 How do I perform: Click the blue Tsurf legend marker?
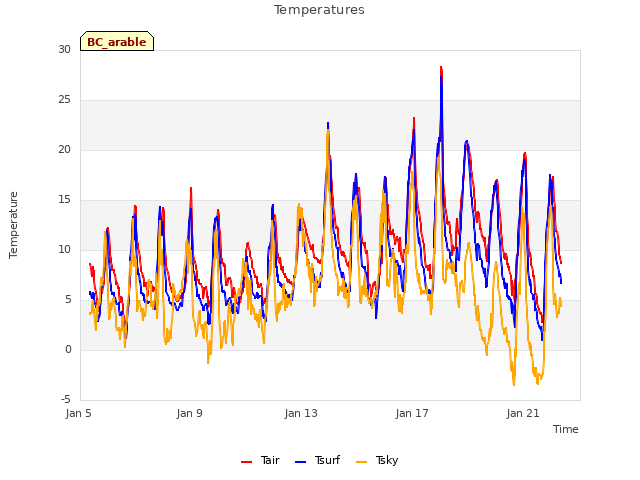(300, 462)
